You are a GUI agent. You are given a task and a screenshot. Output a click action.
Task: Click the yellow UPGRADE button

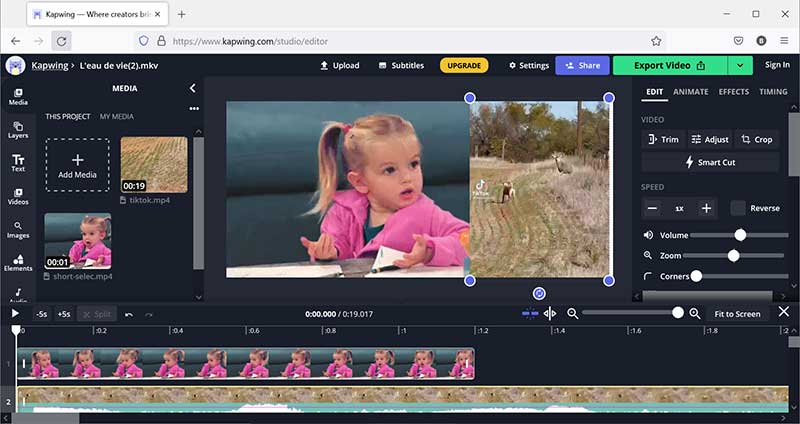click(x=464, y=65)
